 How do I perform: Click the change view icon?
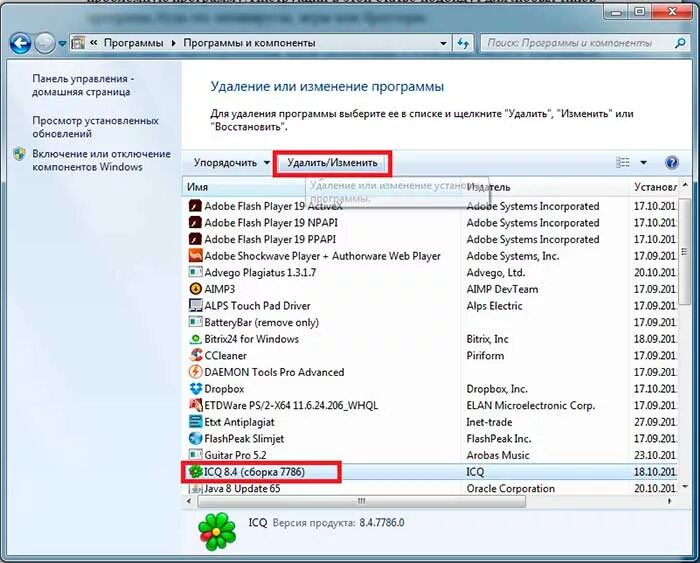pos(623,163)
